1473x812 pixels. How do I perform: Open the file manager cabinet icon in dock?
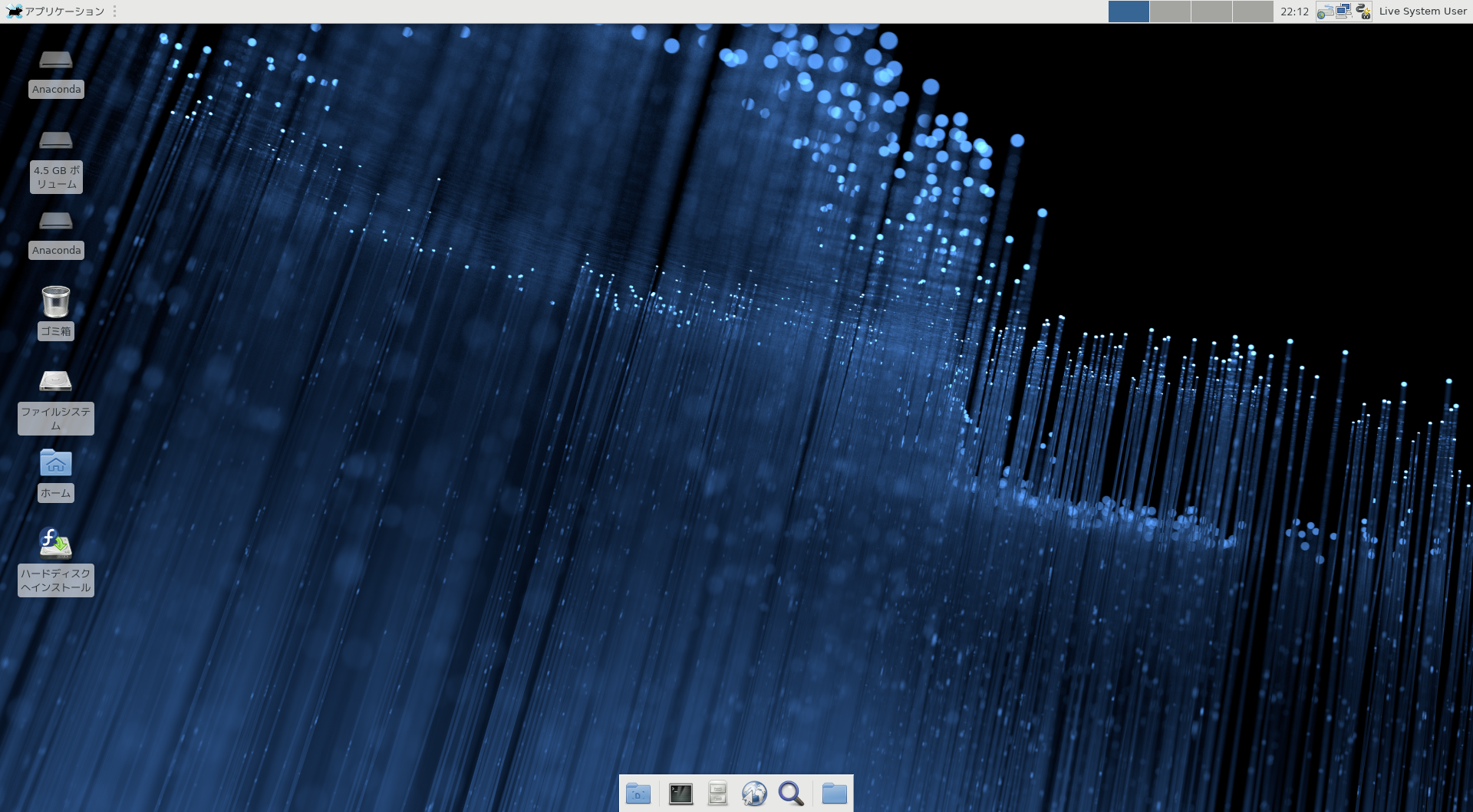click(x=717, y=794)
